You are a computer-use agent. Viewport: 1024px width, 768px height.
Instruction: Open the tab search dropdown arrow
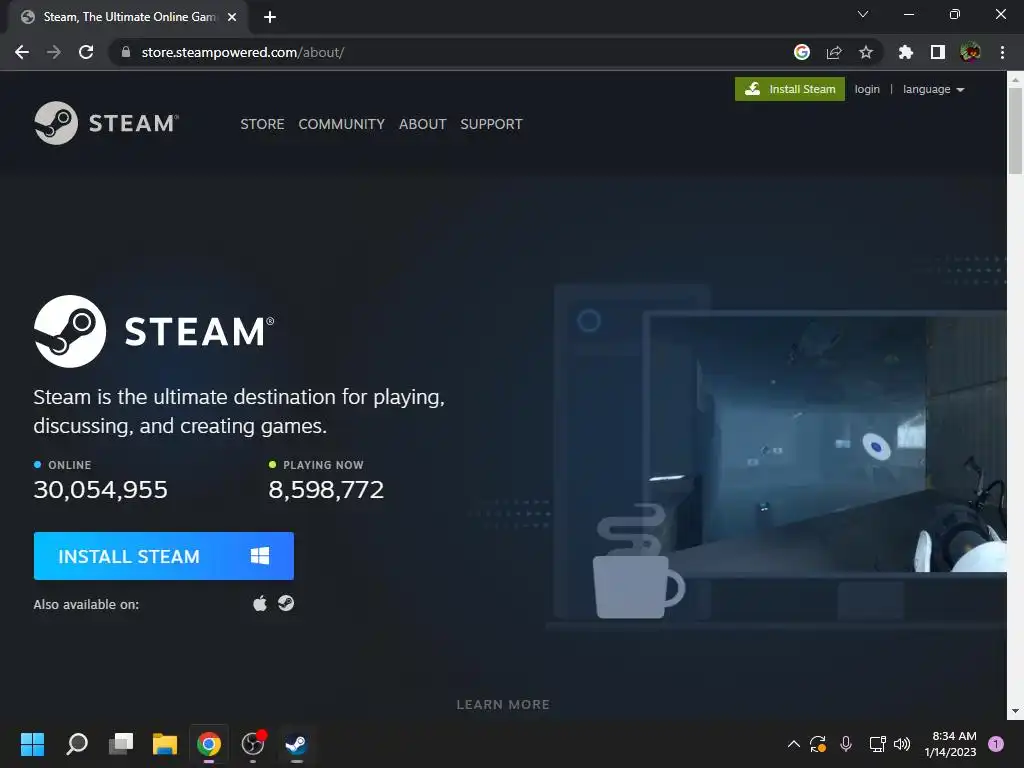[863, 14]
